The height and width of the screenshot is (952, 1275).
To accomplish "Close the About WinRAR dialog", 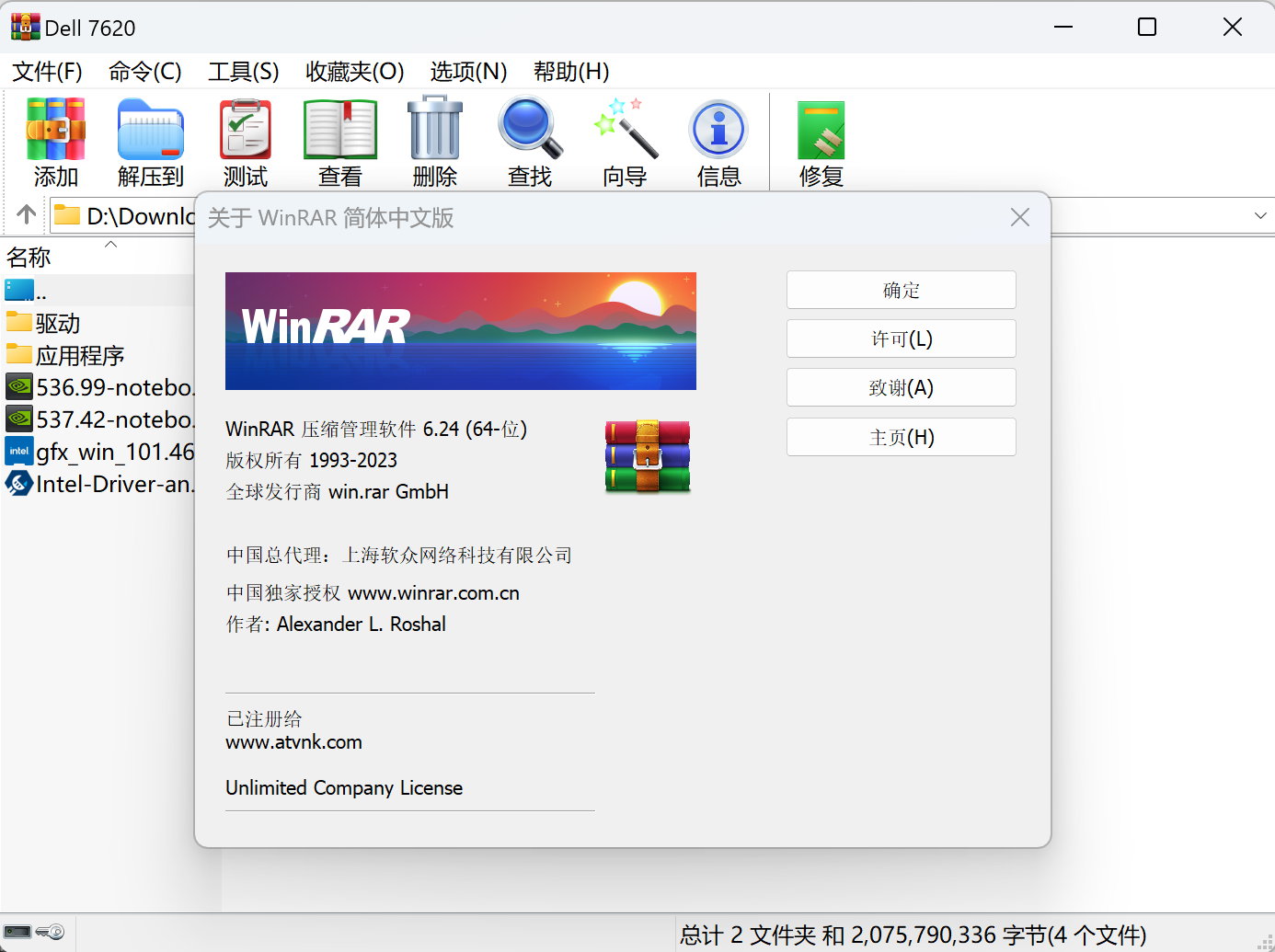I will pyautogui.click(x=1019, y=217).
